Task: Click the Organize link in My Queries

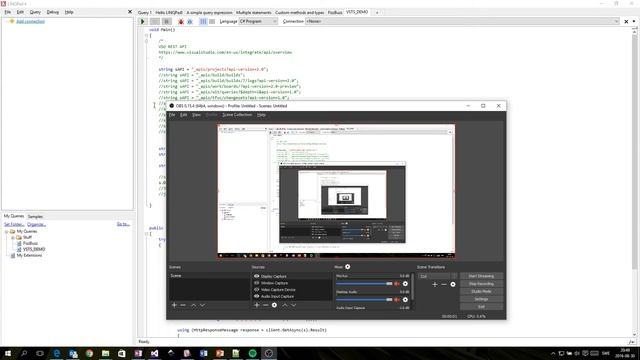Action: tap(36, 224)
